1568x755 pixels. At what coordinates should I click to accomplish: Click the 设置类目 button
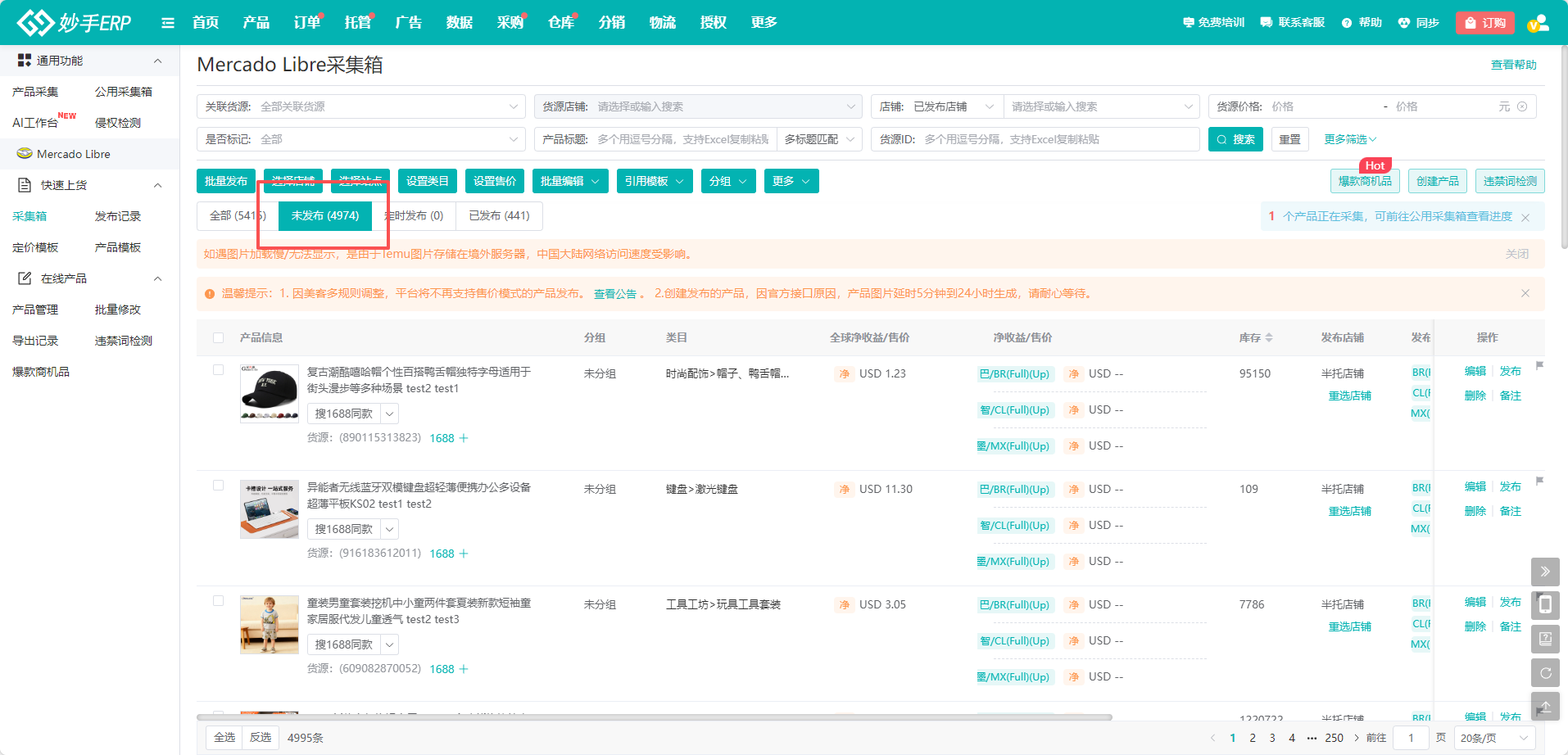click(x=428, y=181)
